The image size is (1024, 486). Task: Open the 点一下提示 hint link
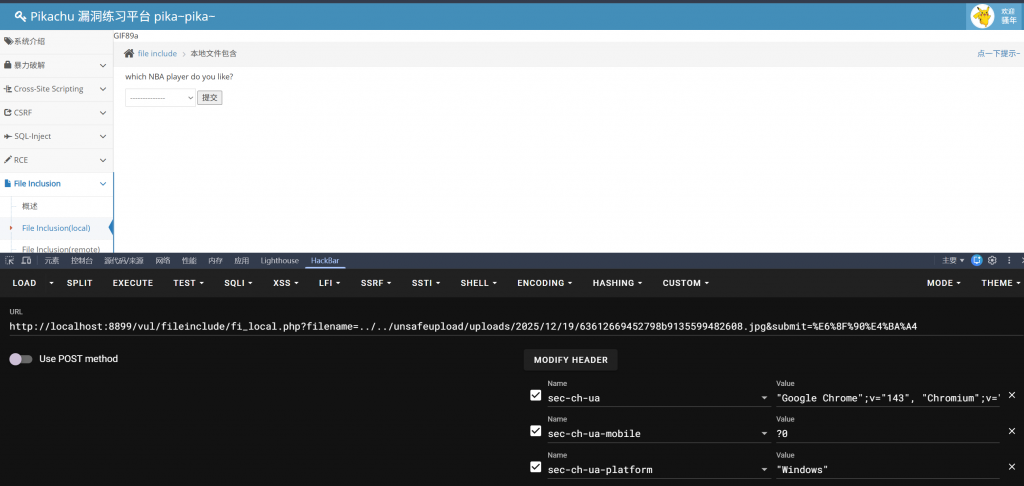point(999,54)
